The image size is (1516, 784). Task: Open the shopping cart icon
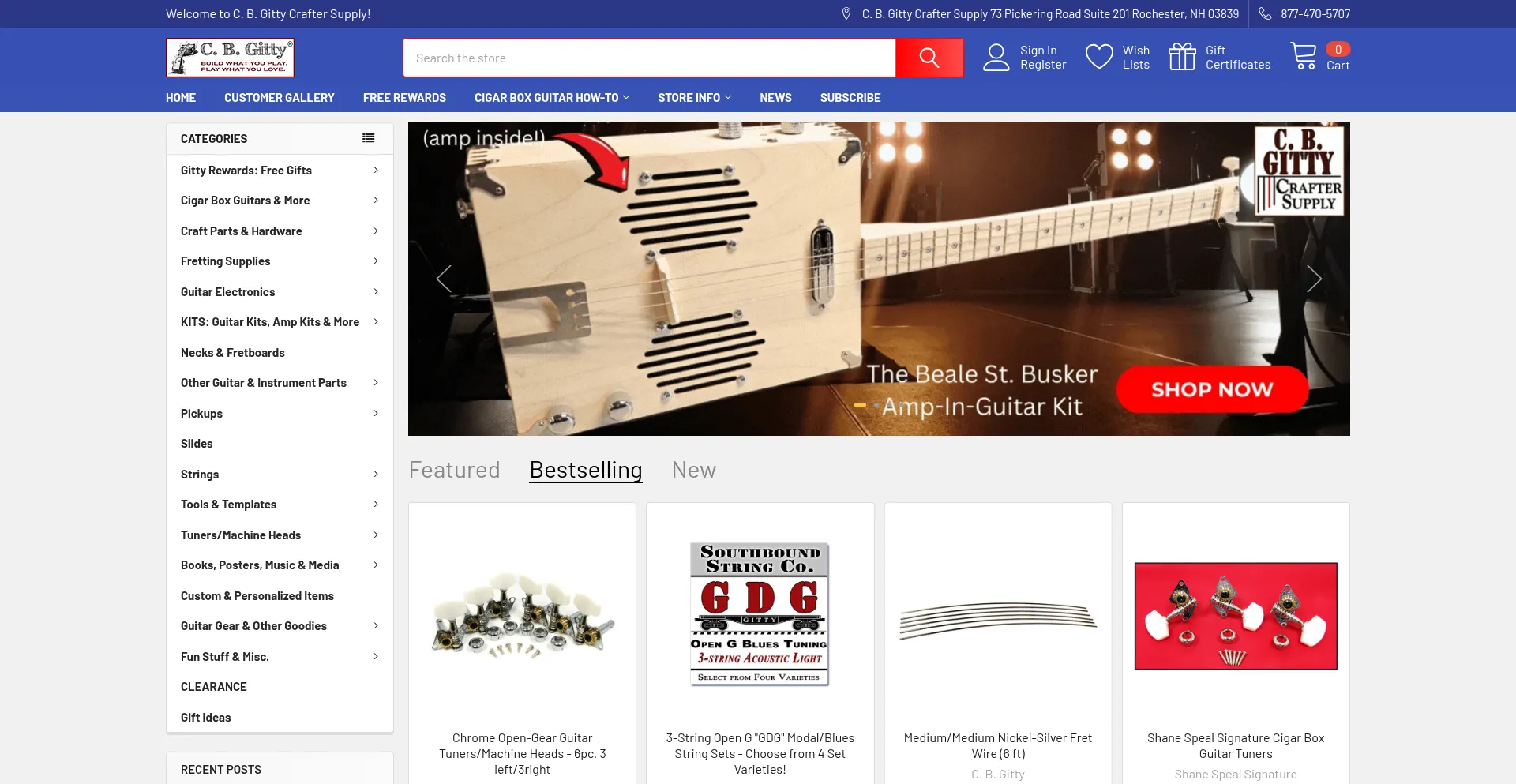tap(1303, 56)
